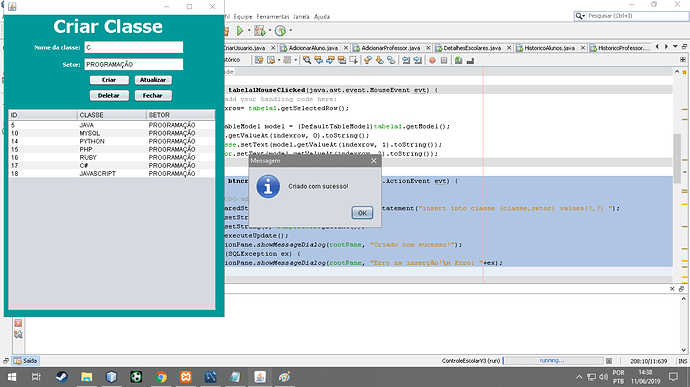Screen dimensions: 690x387
Task: Open the Ferramentas menu
Action: (x=273, y=16)
